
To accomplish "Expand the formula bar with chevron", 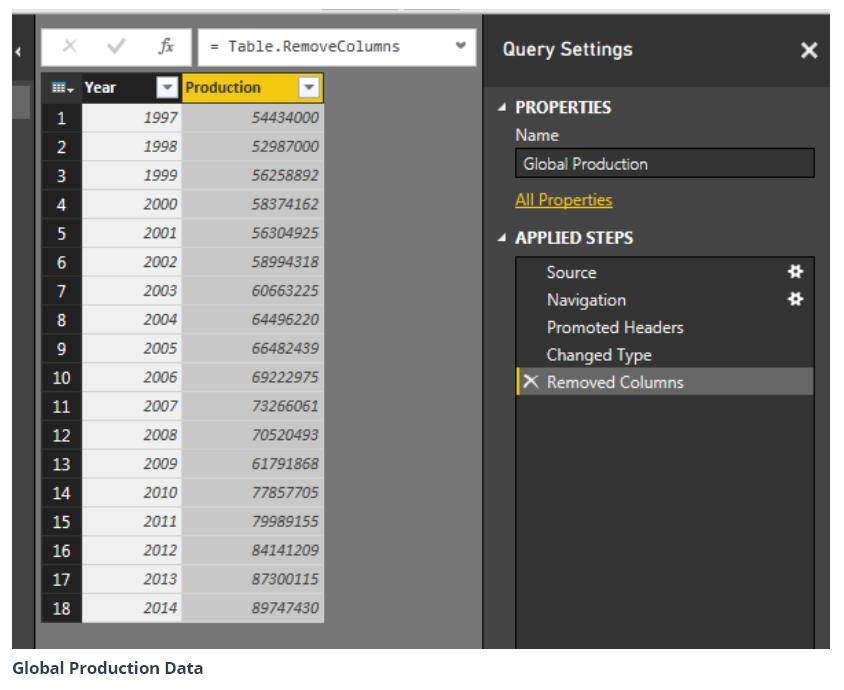I will tap(460, 47).
